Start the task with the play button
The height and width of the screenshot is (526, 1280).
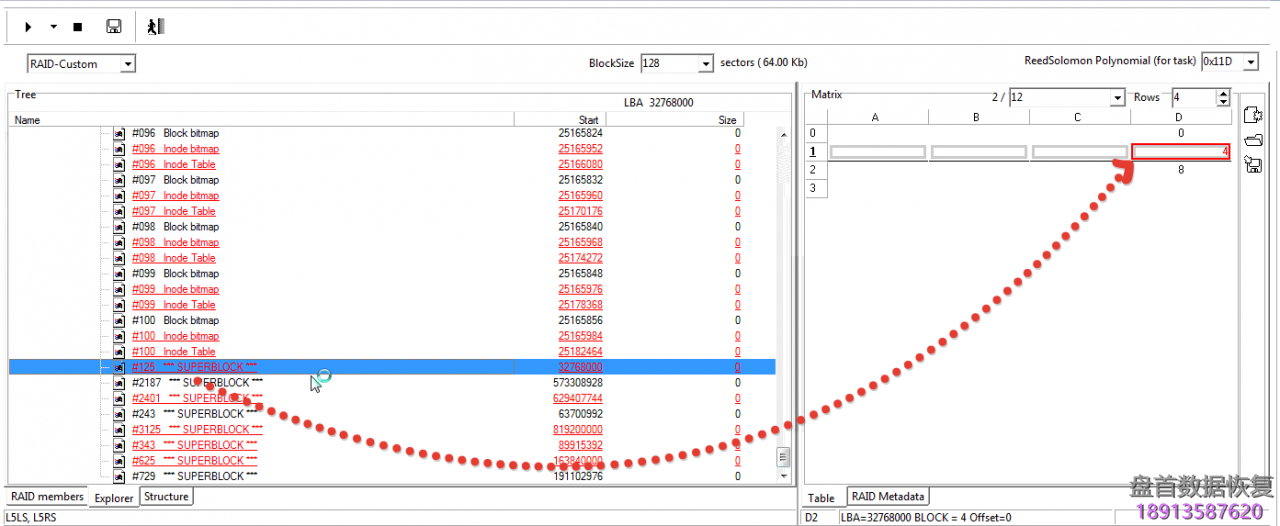pos(29,27)
